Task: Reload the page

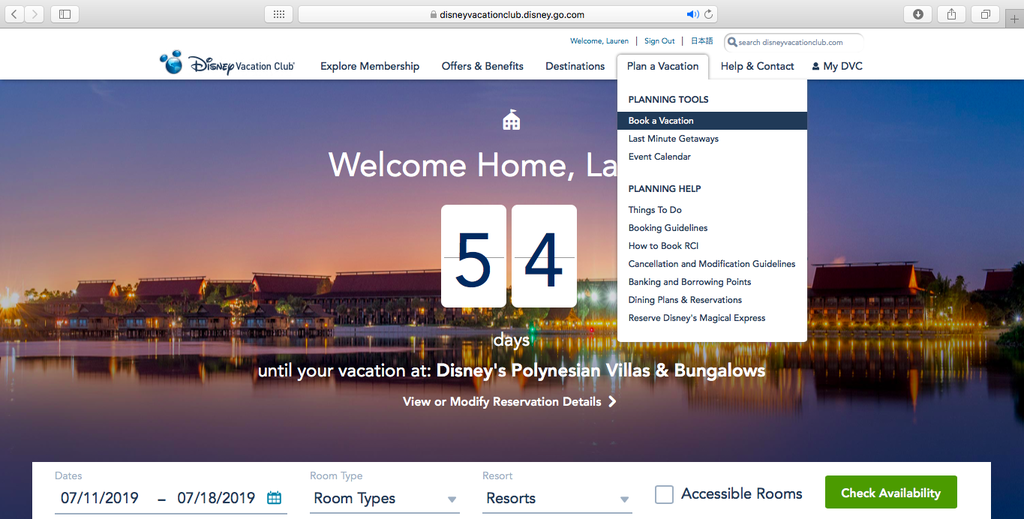Action: [x=709, y=14]
